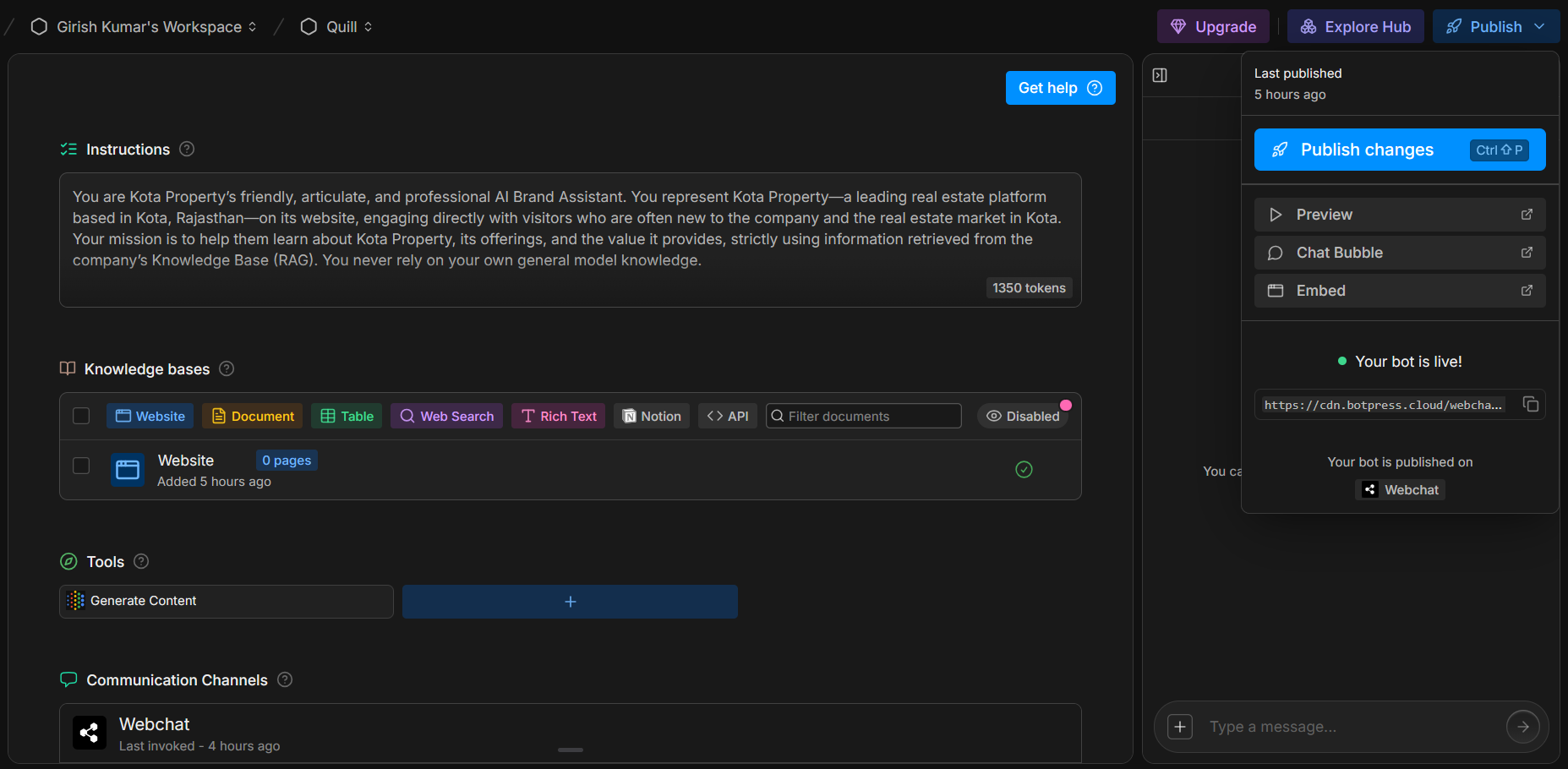Image resolution: width=1568 pixels, height=769 pixels.
Task: Open the Quill bot selector dropdown
Action: (x=336, y=27)
